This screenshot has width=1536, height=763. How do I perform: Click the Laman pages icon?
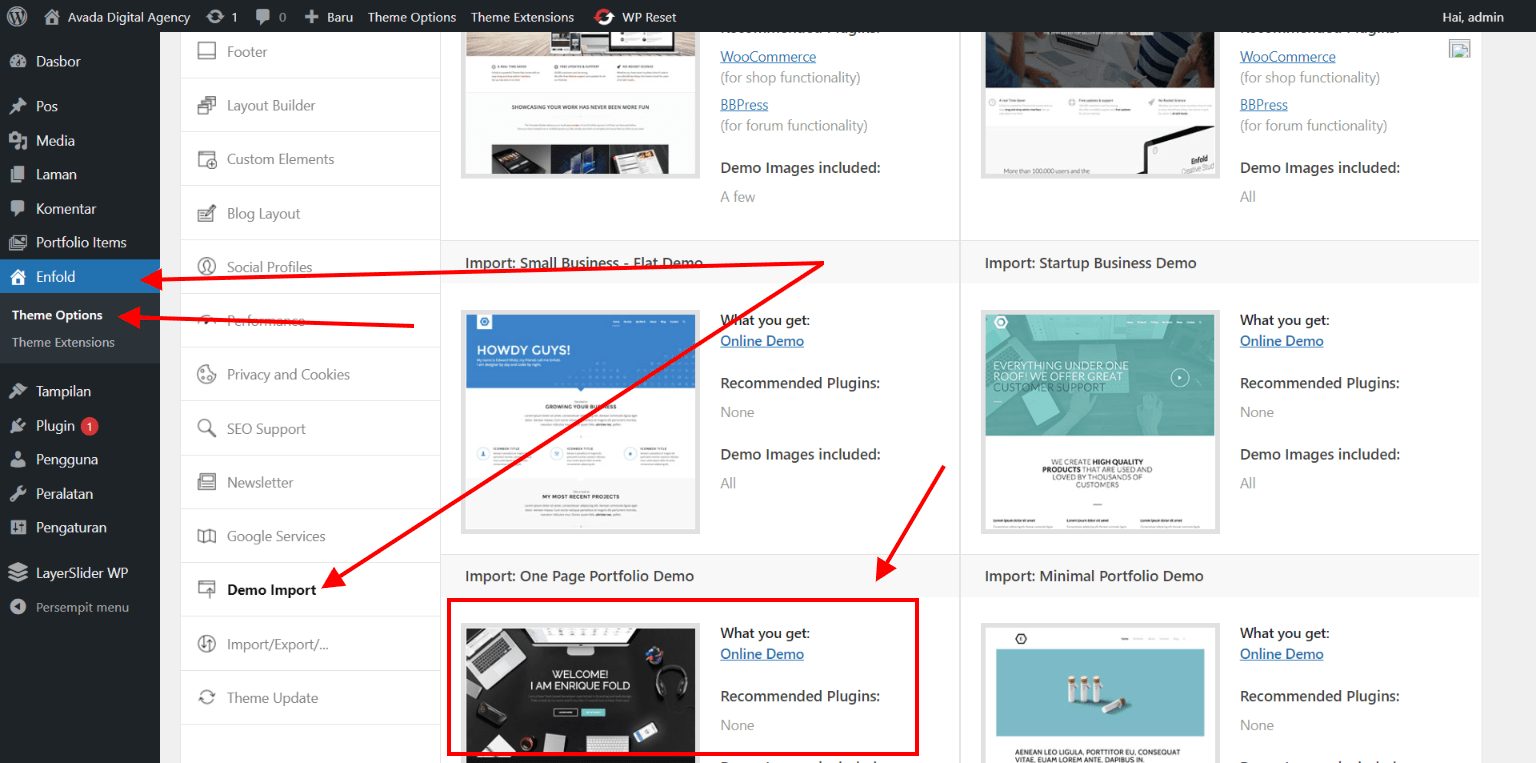[x=18, y=174]
